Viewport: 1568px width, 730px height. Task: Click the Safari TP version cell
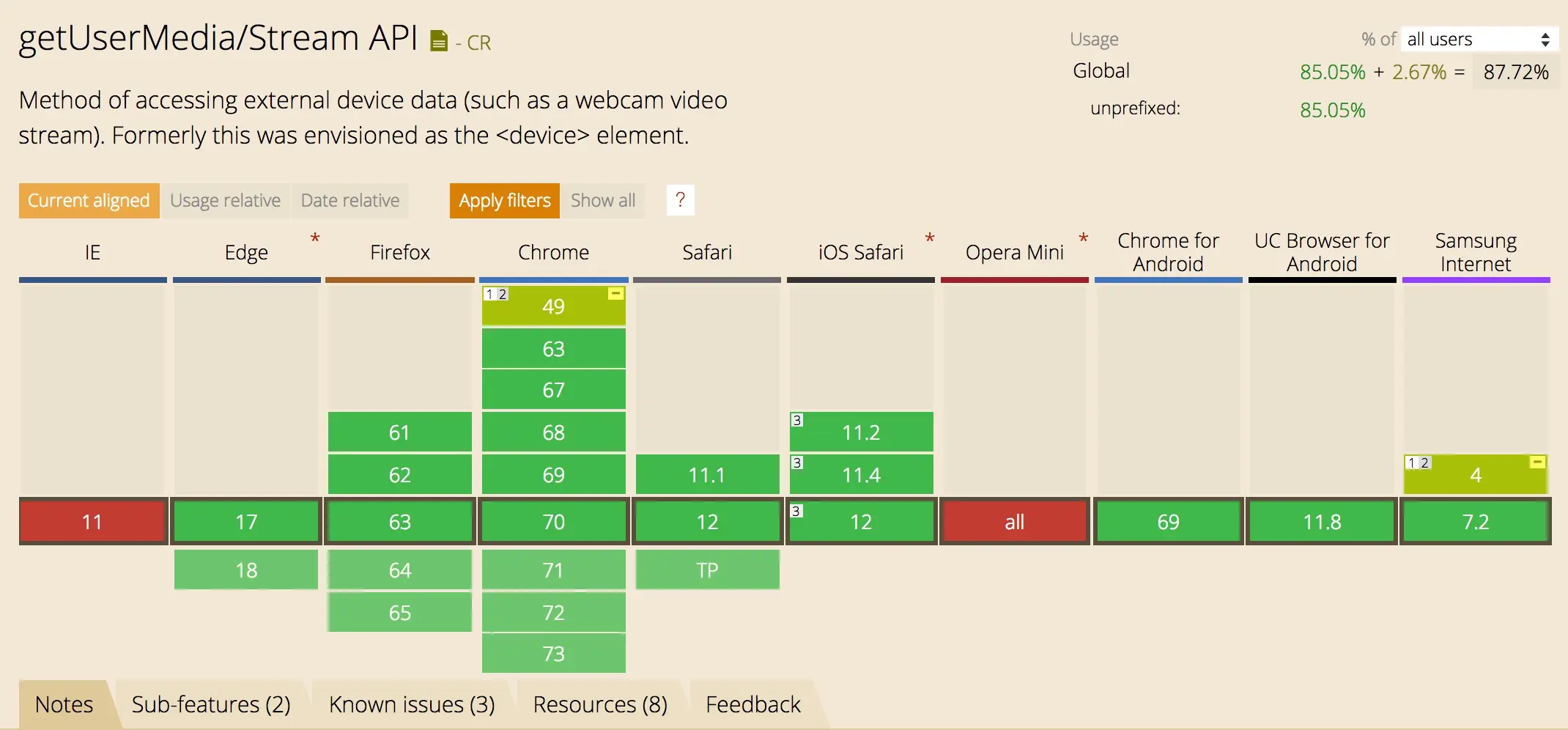coord(707,570)
